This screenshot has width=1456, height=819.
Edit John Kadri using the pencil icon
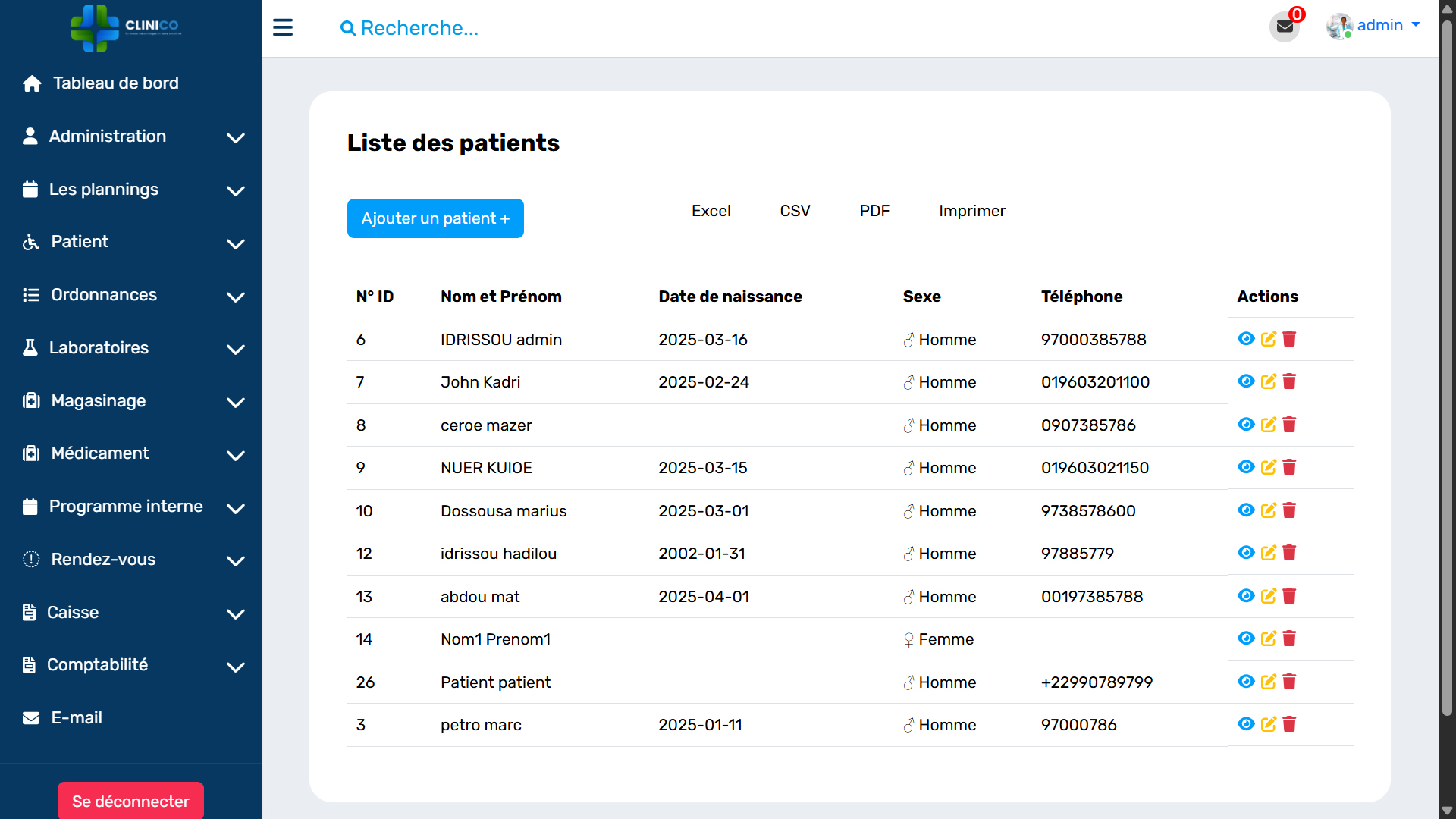click(1267, 382)
